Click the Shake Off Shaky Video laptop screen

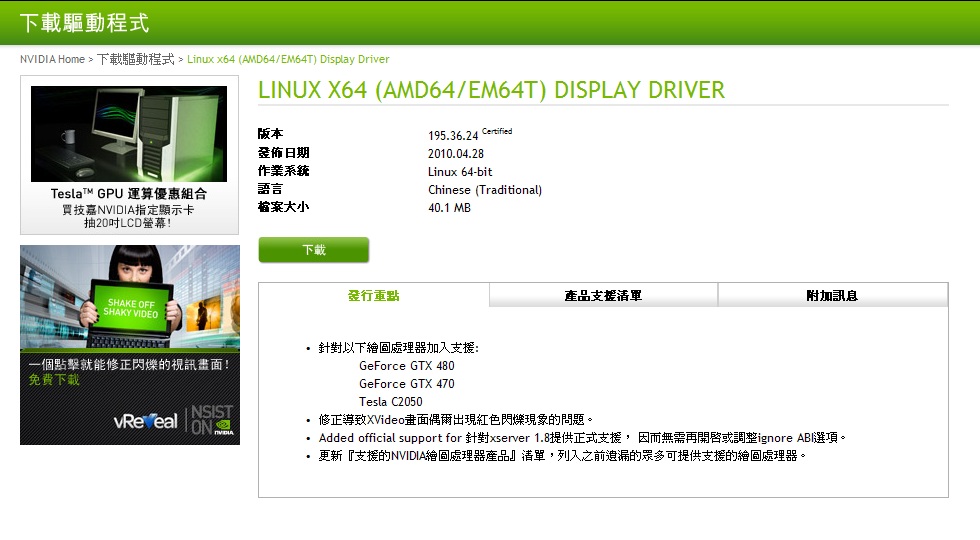click(132, 308)
